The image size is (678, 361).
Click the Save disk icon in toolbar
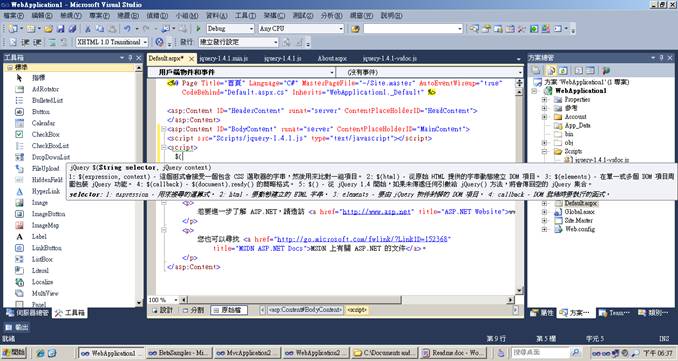click(61, 29)
